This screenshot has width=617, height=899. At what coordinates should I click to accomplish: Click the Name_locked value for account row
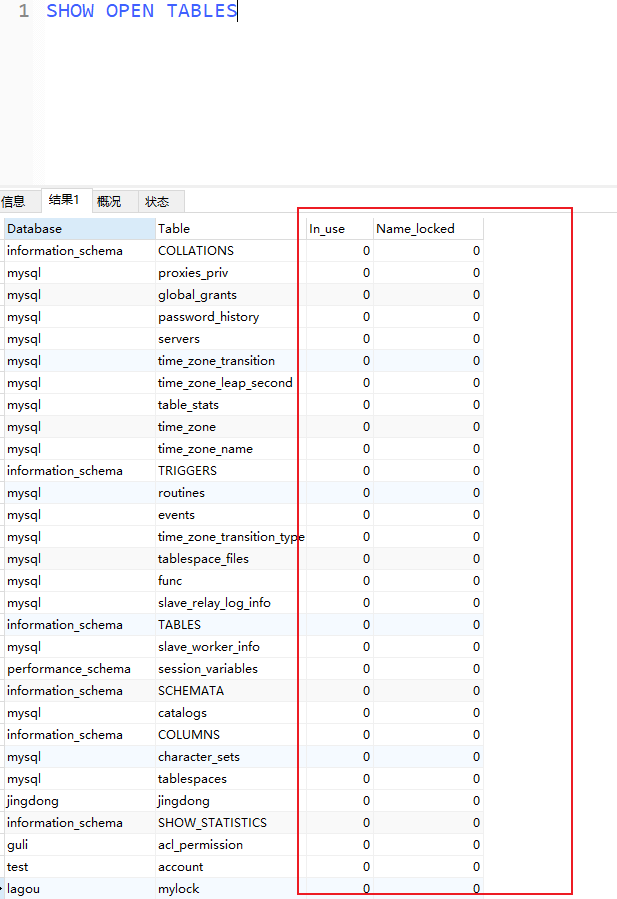coord(428,867)
